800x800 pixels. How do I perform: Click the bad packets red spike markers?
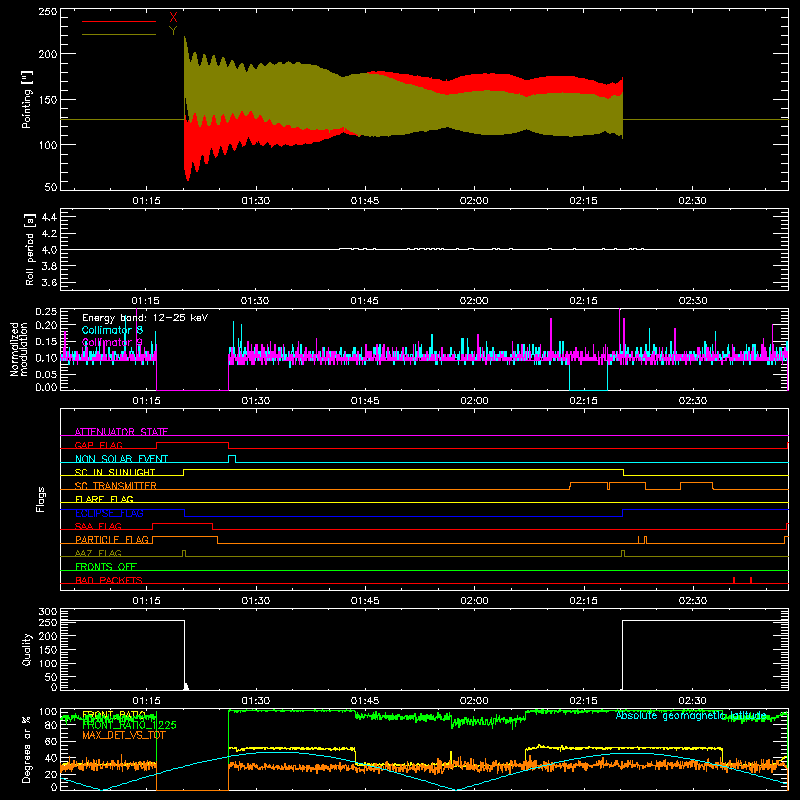pyautogui.click(x=742, y=580)
